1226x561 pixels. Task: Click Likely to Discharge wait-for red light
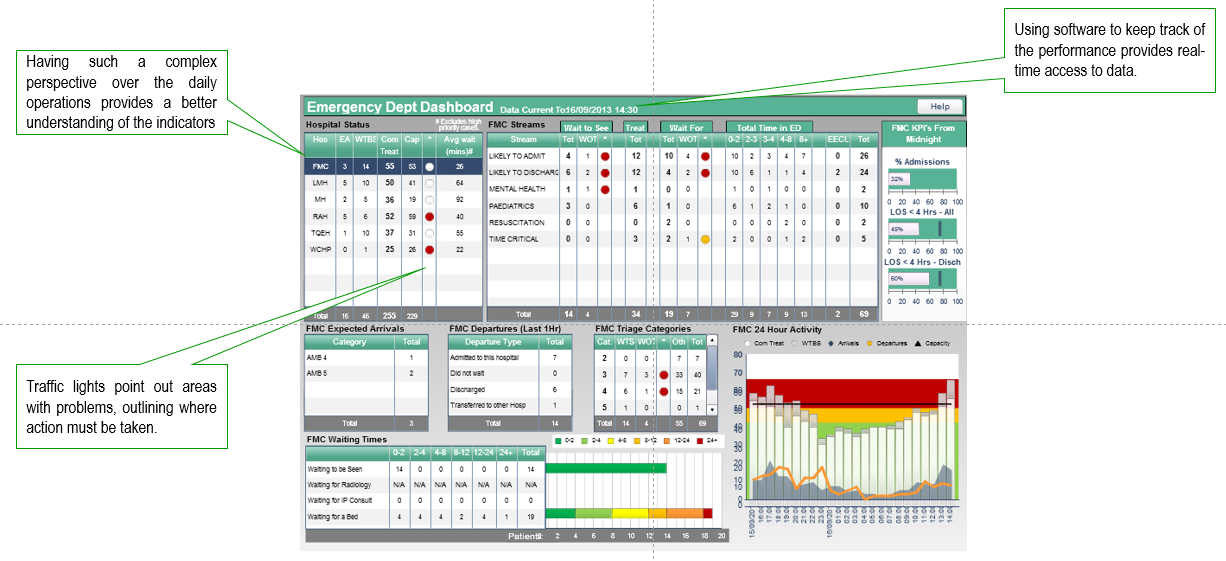point(705,173)
